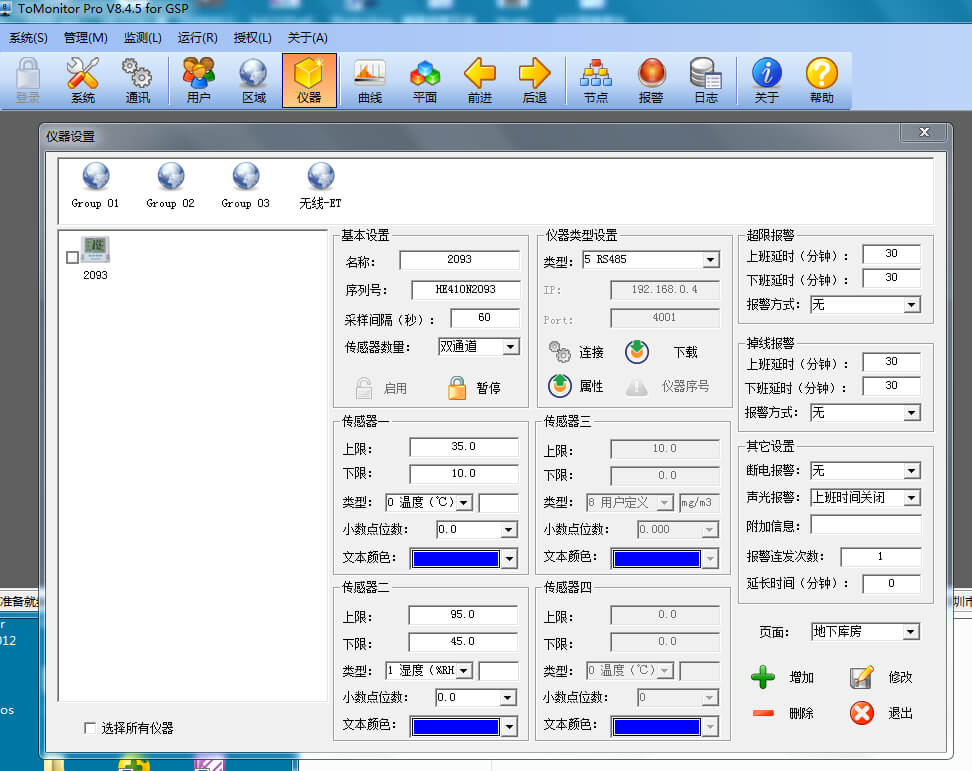Open the 监测(L) menu

tap(142, 38)
